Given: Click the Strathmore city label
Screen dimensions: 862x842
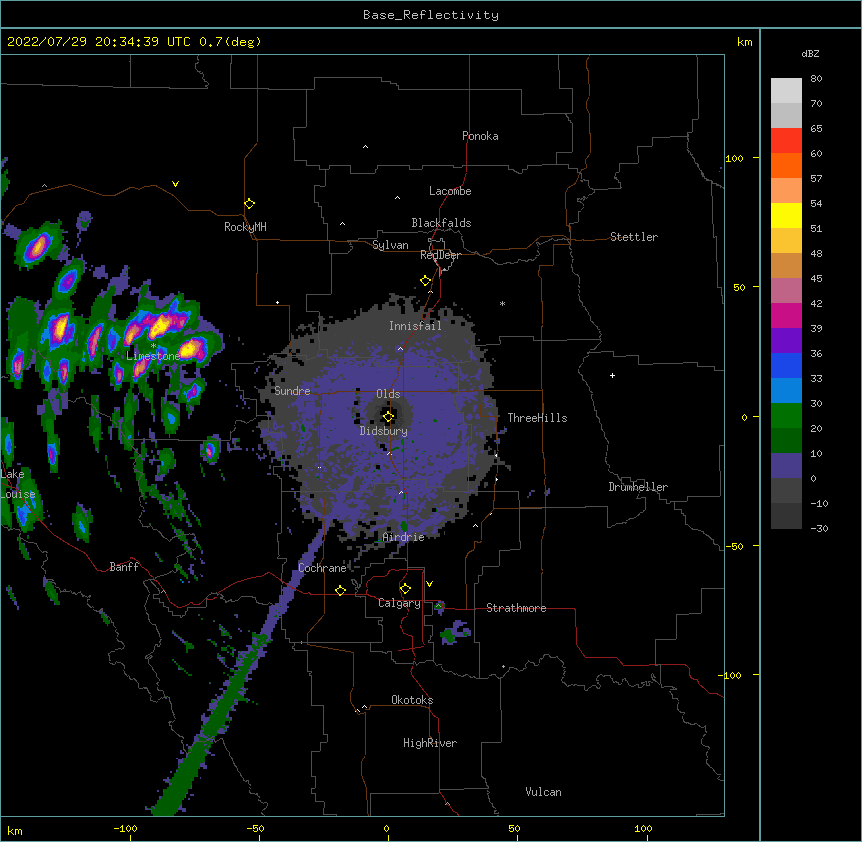Looking at the screenshot, I should [x=516, y=608].
